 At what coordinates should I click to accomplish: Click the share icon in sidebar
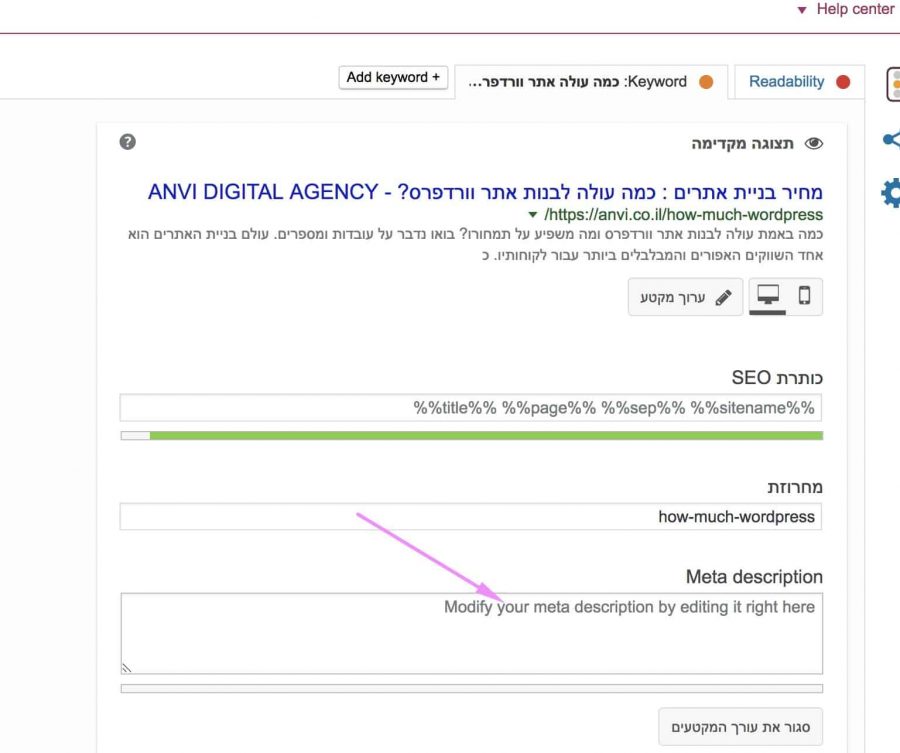[x=891, y=139]
